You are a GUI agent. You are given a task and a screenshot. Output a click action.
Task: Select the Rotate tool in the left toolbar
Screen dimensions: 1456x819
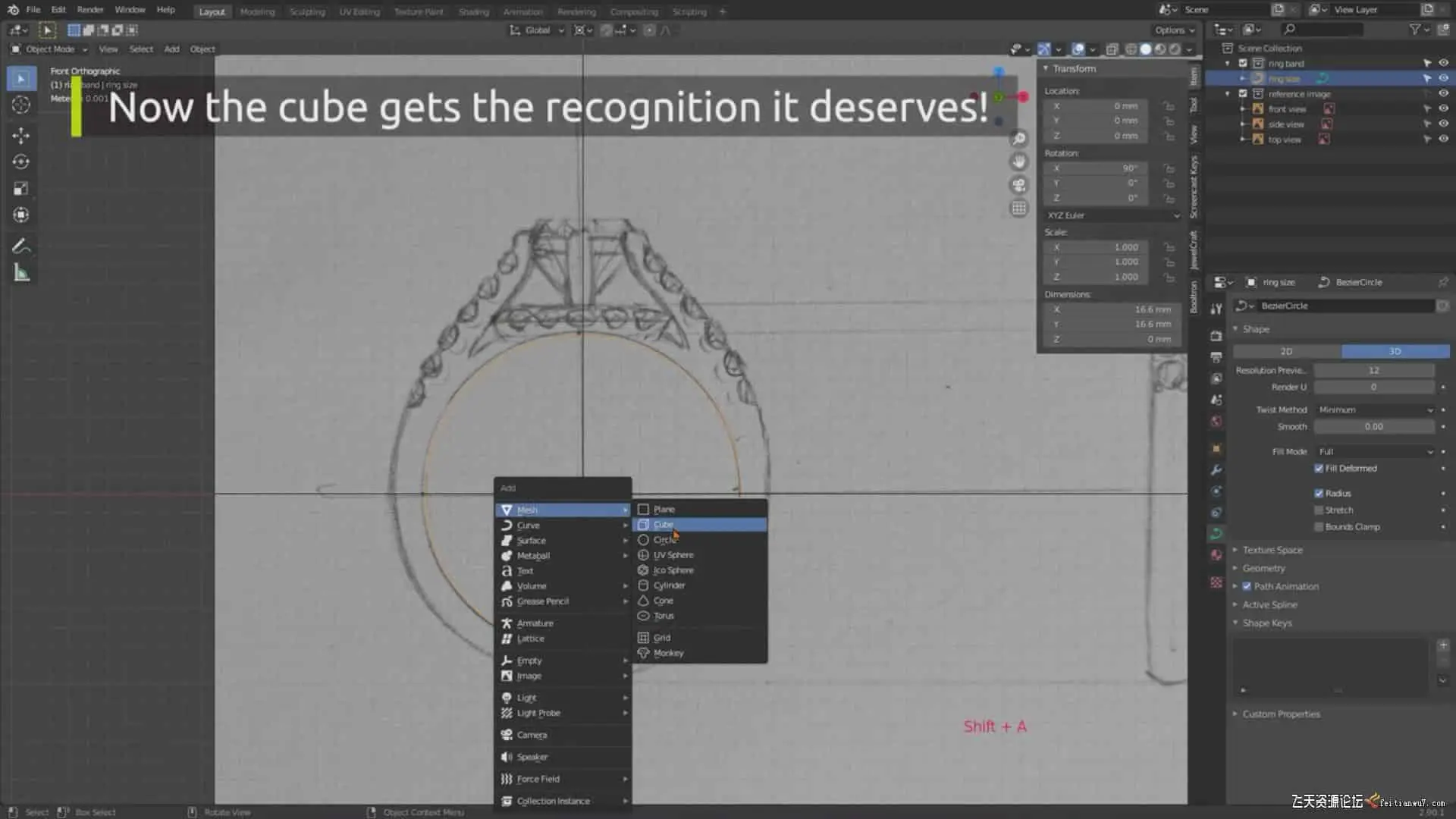21,162
